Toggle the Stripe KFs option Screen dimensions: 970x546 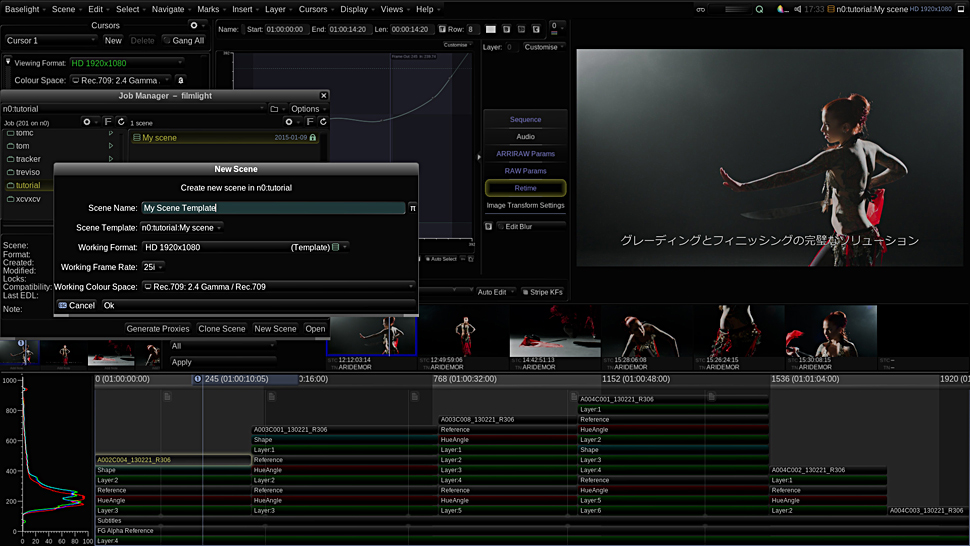point(545,292)
